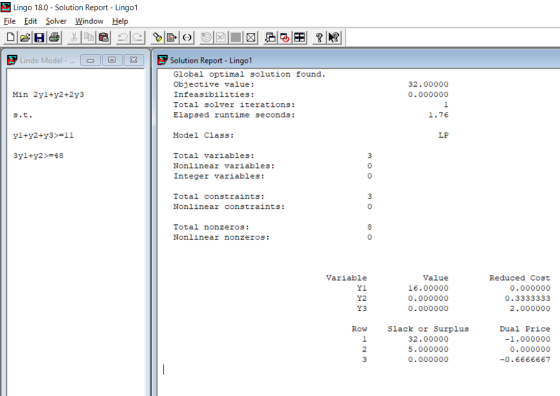560x396 pixels.
Task: Click the Open file folder icon
Action: point(25,37)
